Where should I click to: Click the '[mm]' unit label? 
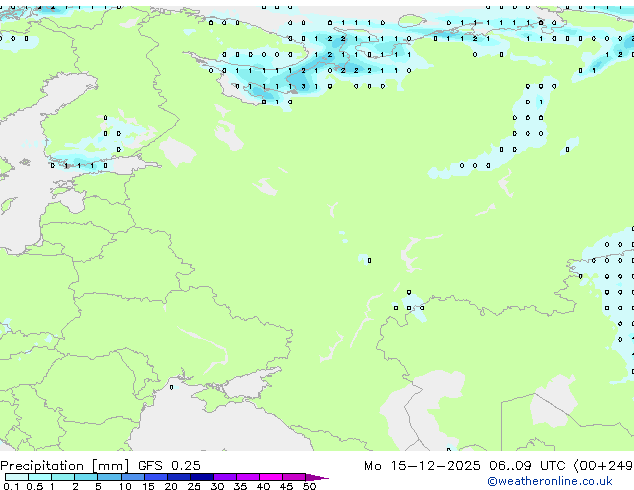111,466
